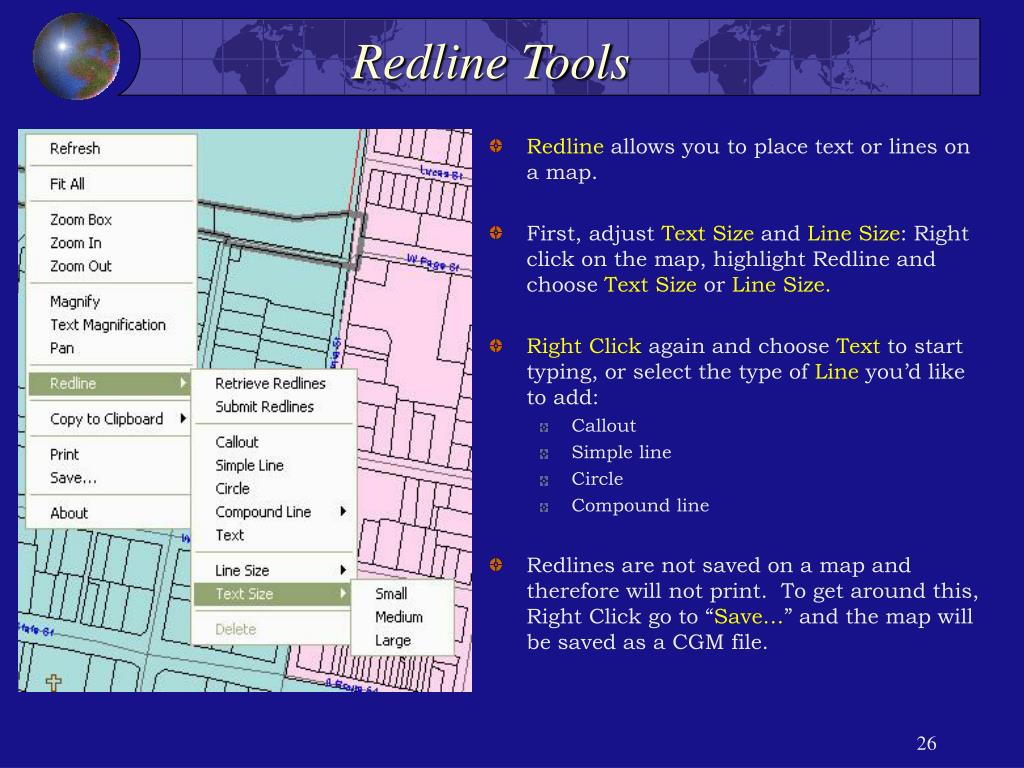The height and width of the screenshot is (768, 1024).
Task: Click the yellow 'Save…' text in slide
Action: (x=748, y=616)
